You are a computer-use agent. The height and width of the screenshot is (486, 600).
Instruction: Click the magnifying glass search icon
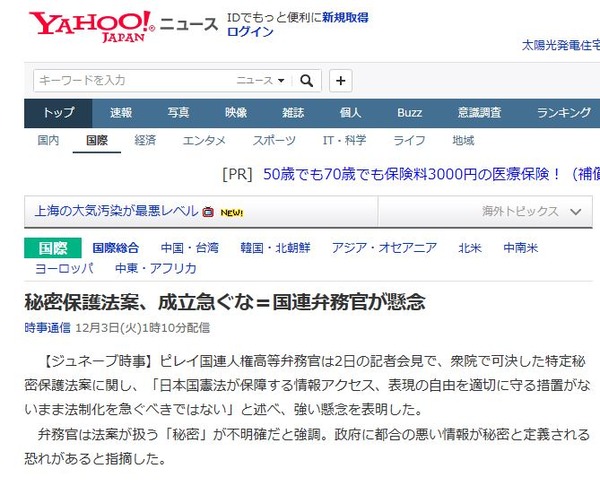coord(307,81)
